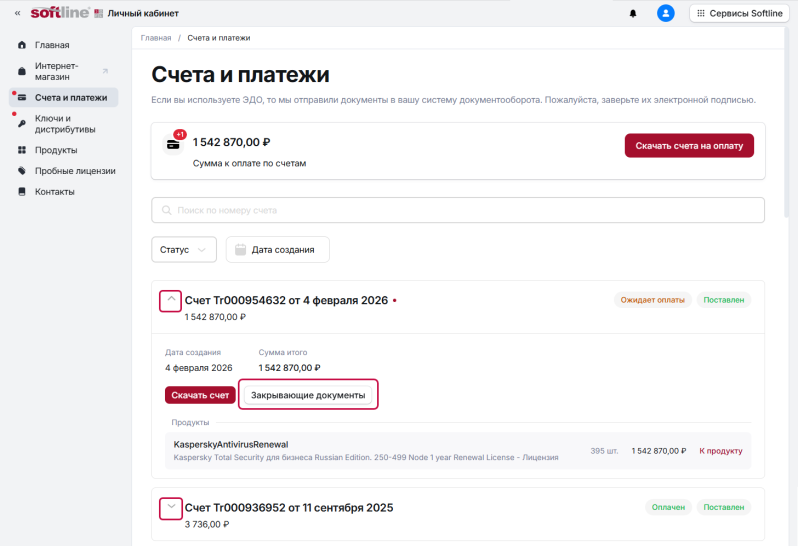Viewport: 798px width, 546px height.
Task: Click the invoice number search field
Action: click(x=457, y=210)
